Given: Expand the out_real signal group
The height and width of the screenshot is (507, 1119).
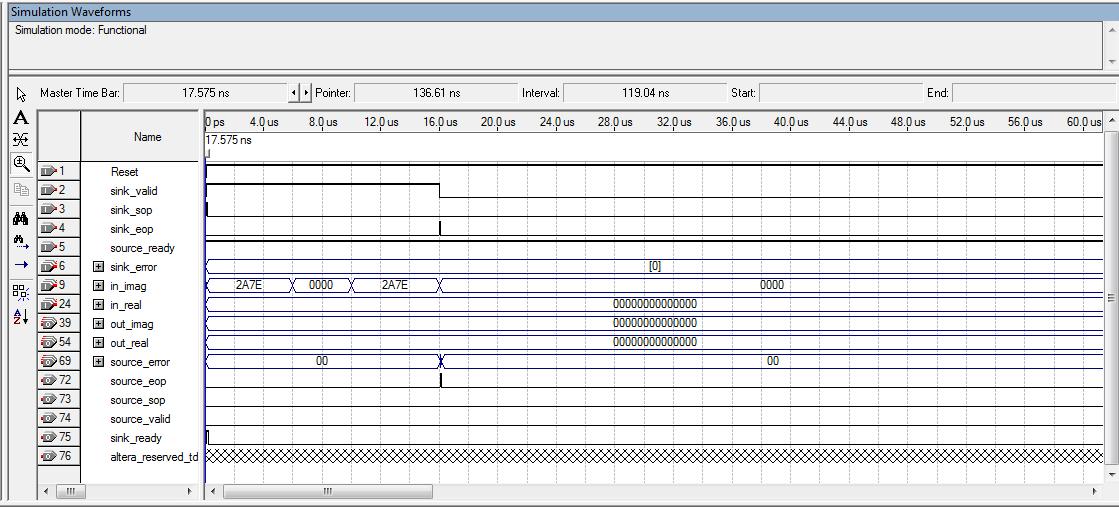Looking at the screenshot, I should click(98, 343).
